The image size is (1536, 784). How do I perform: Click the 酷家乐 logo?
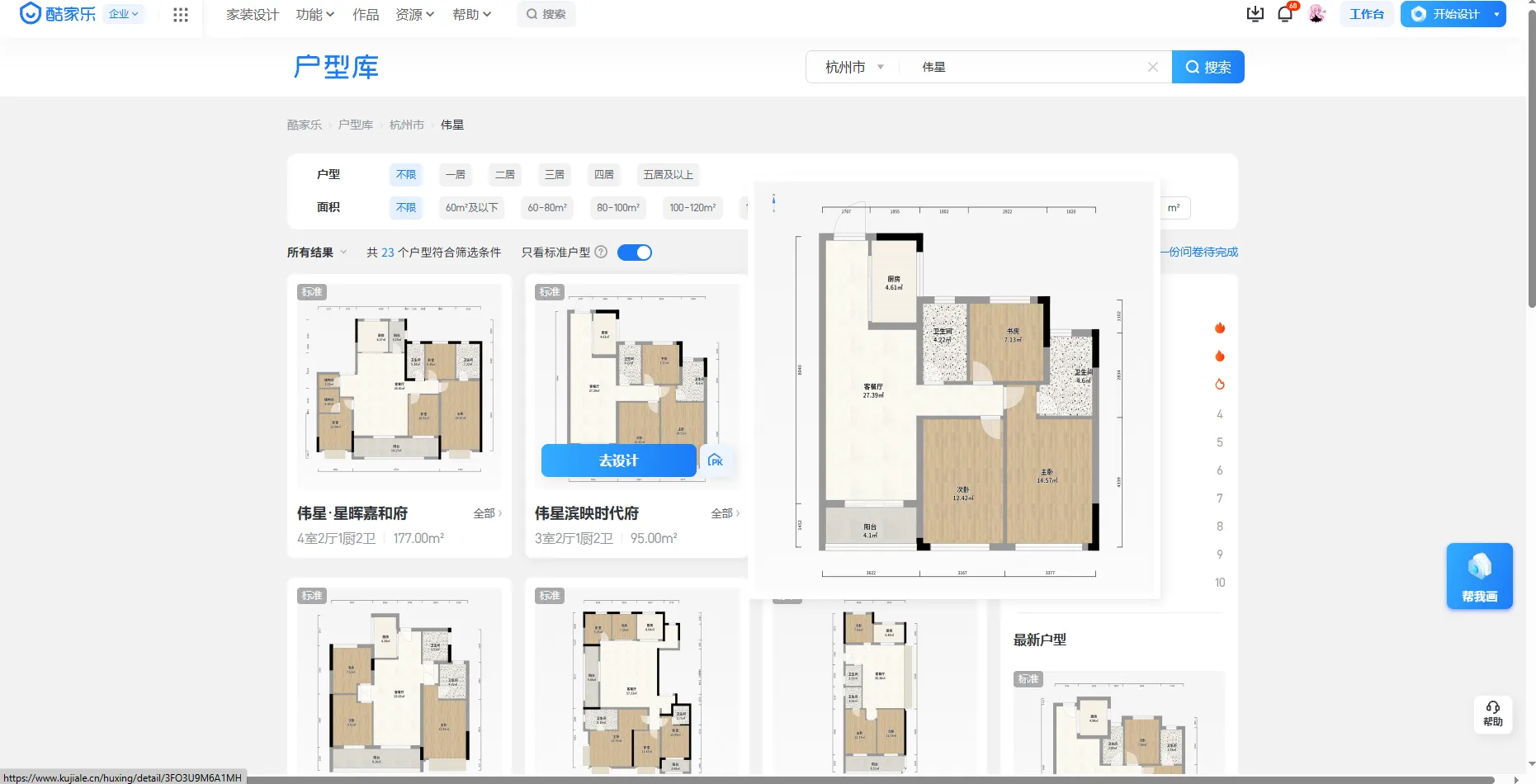pos(58,14)
